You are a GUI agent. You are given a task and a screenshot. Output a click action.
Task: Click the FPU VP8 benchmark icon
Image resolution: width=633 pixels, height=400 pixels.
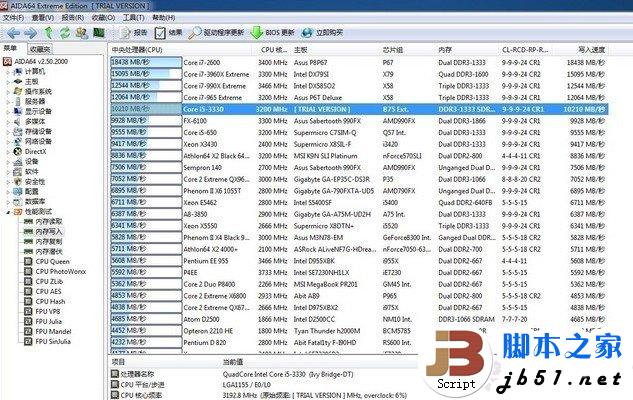click(28, 311)
